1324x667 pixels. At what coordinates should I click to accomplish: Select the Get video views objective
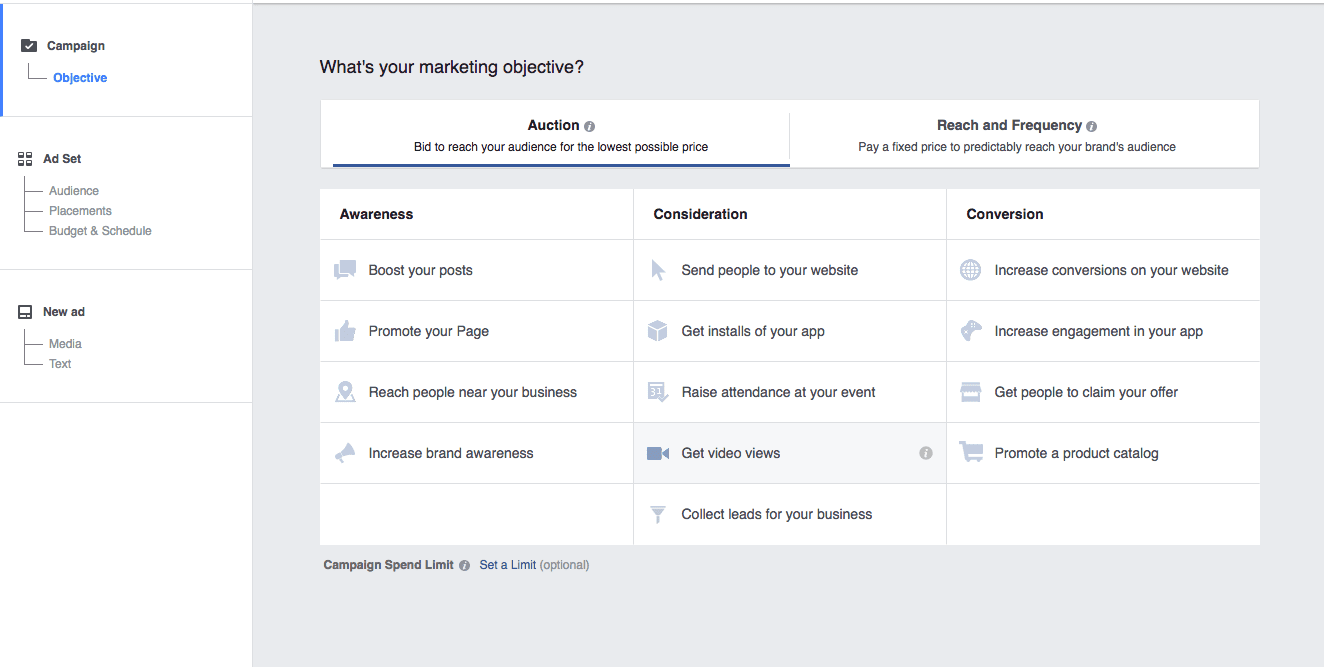pos(790,453)
